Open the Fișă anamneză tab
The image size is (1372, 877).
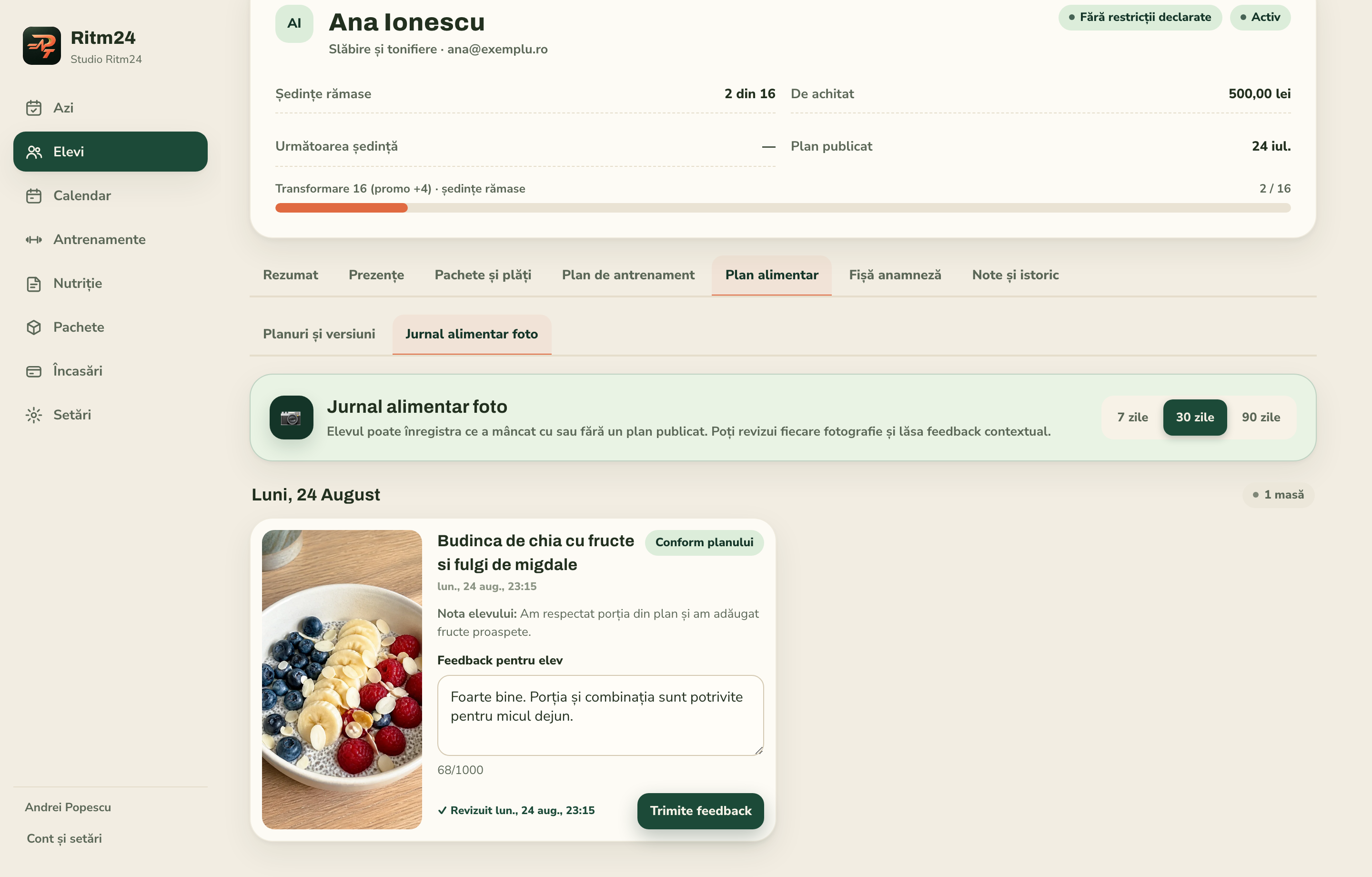(x=895, y=275)
